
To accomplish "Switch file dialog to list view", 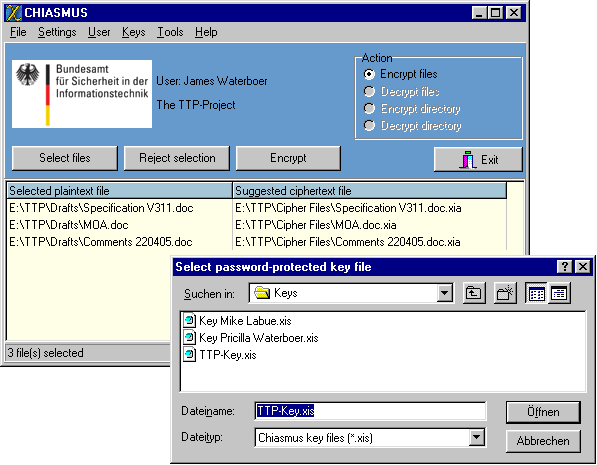I will tap(536, 293).
